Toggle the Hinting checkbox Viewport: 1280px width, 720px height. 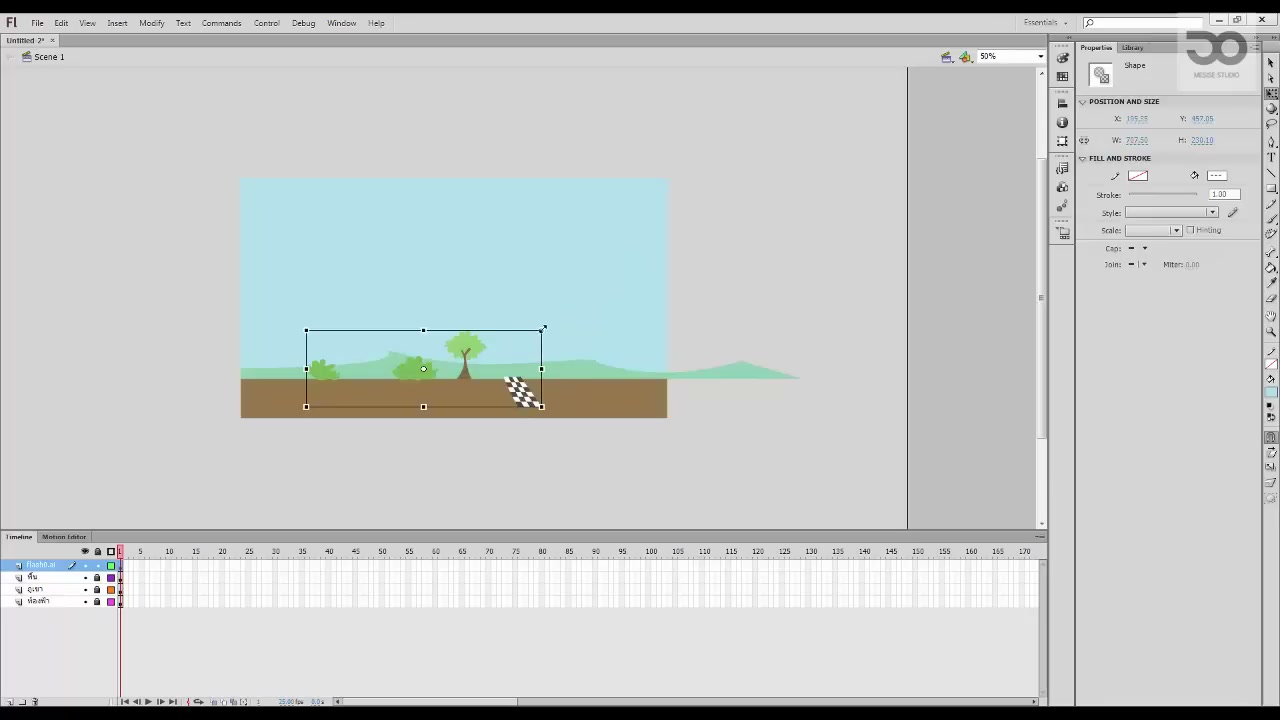click(x=1190, y=230)
